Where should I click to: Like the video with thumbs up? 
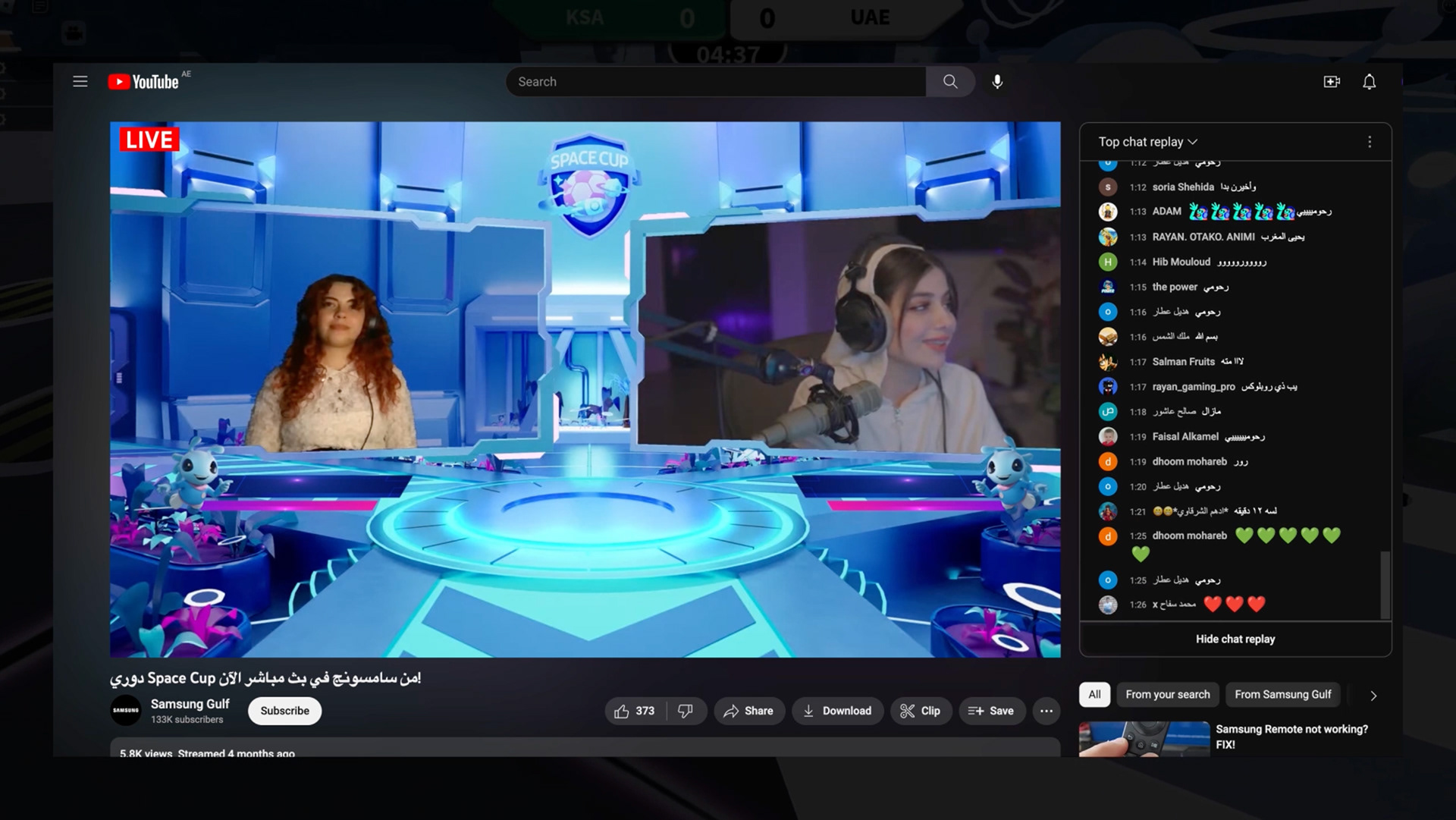tap(635, 711)
